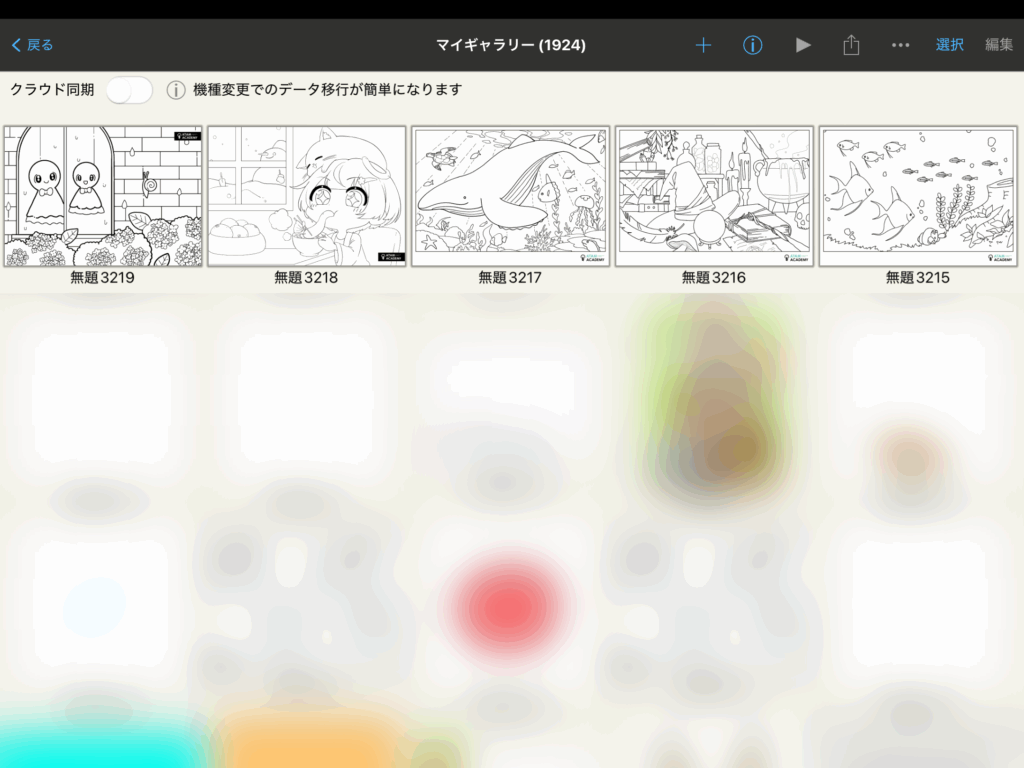Tap 選択 to enter selection mode
1024x768 pixels.
click(x=949, y=45)
